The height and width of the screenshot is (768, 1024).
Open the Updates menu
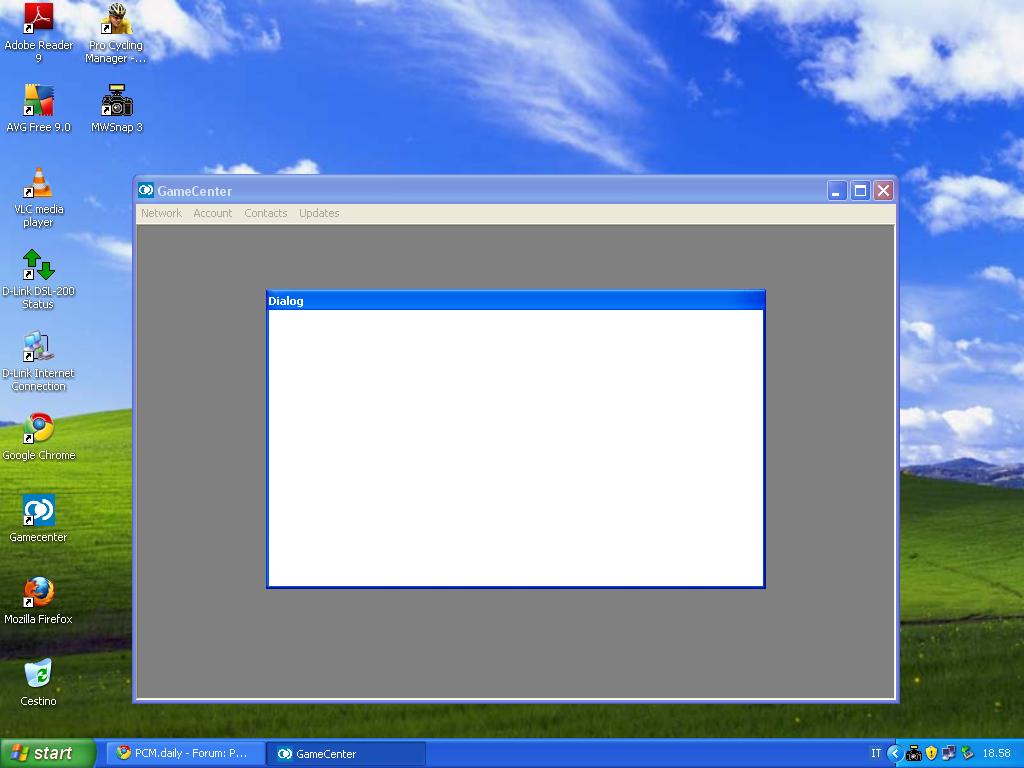pyautogui.click(x=319, y=213)
